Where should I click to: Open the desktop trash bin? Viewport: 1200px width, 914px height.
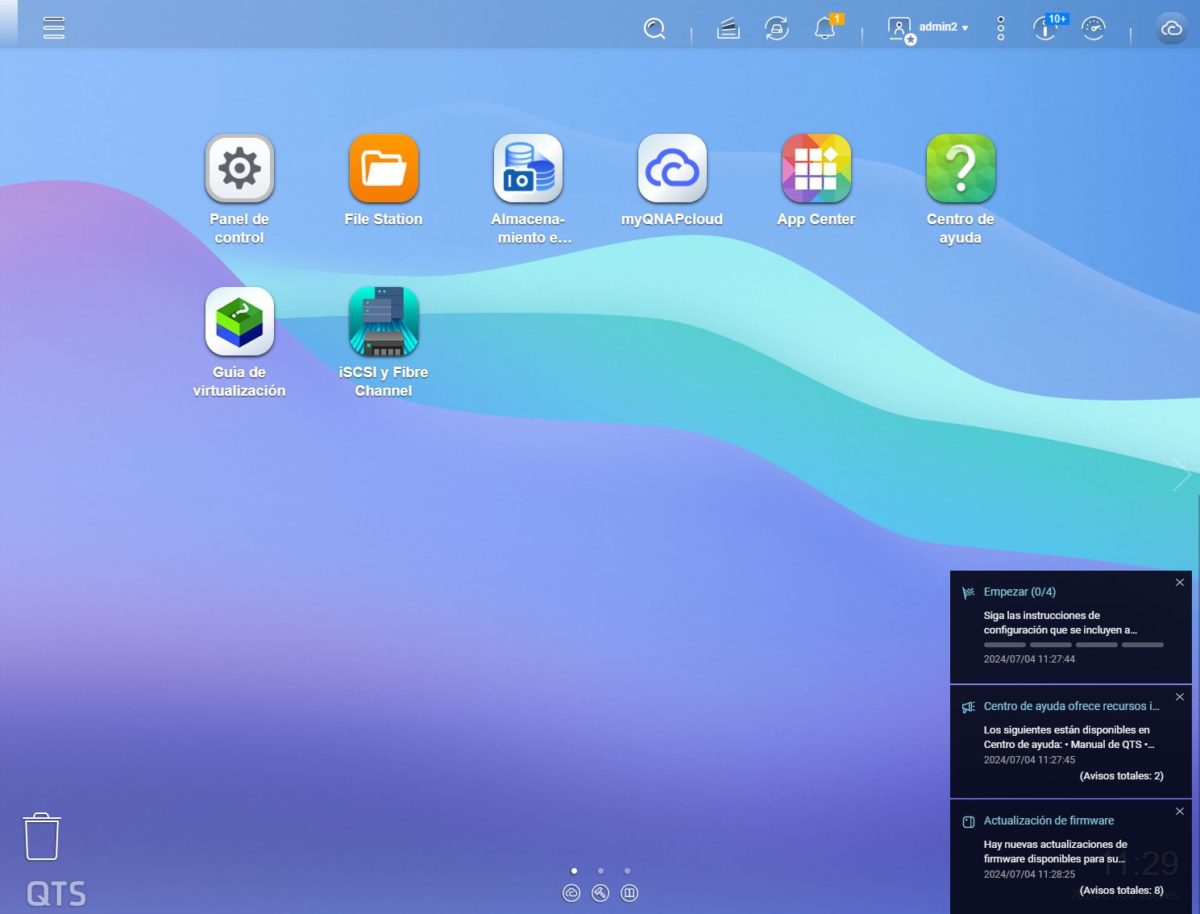click(x=42, y=836)
